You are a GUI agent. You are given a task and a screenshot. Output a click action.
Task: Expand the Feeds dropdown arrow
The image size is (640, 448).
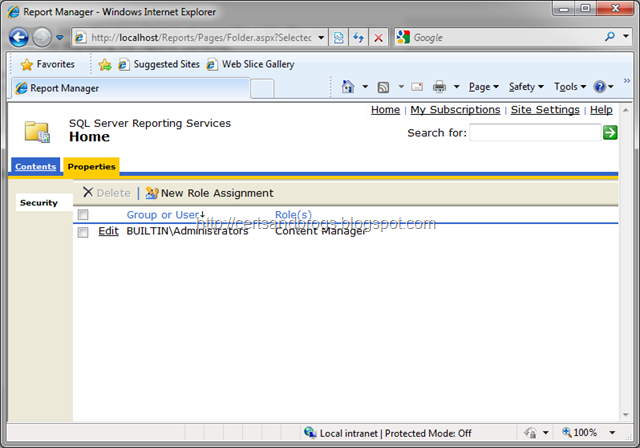point(401,86)
